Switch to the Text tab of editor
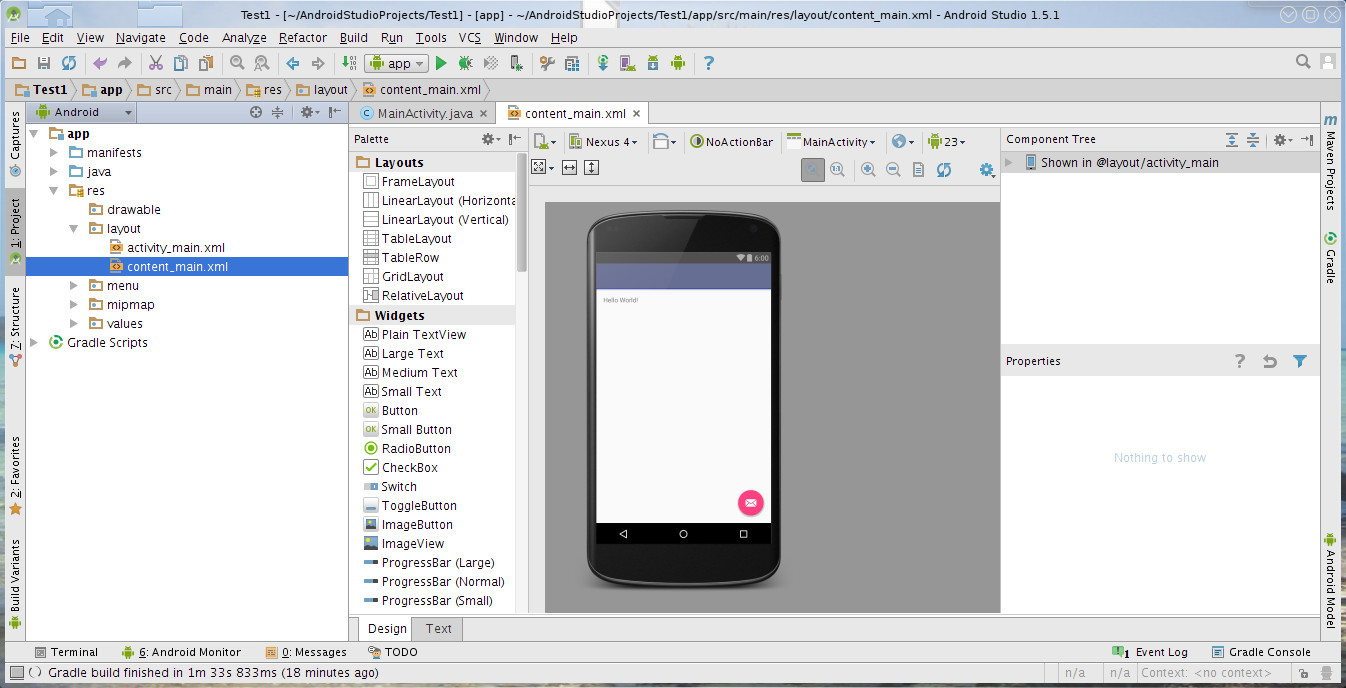The height and width of the screenshot is (688, 1346). 438,629
